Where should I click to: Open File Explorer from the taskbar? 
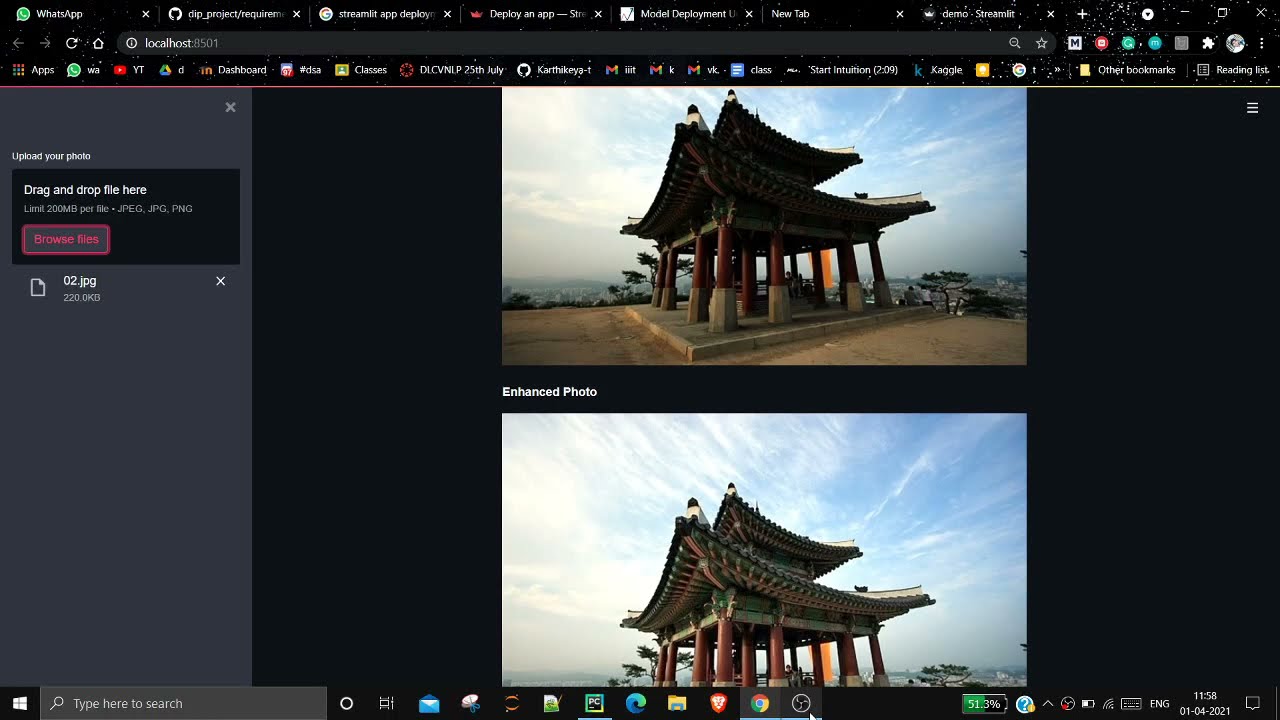[677, 703]
